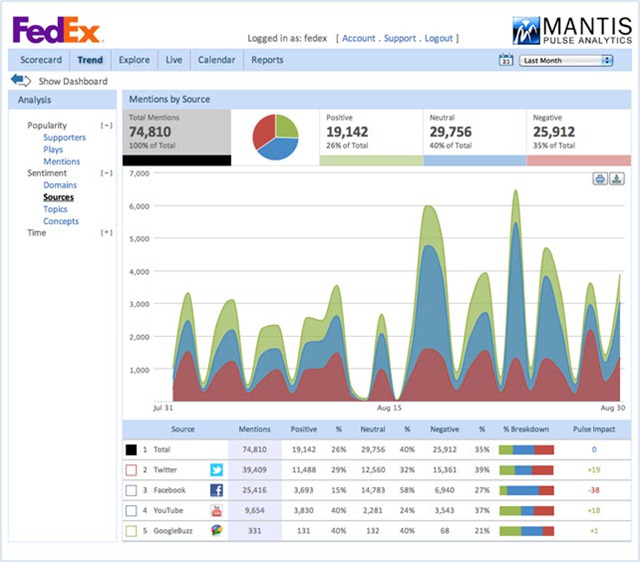Open the Explore tab
This screenshot has width=640, height=562.
pyautogui.click(x=134, y=60)
